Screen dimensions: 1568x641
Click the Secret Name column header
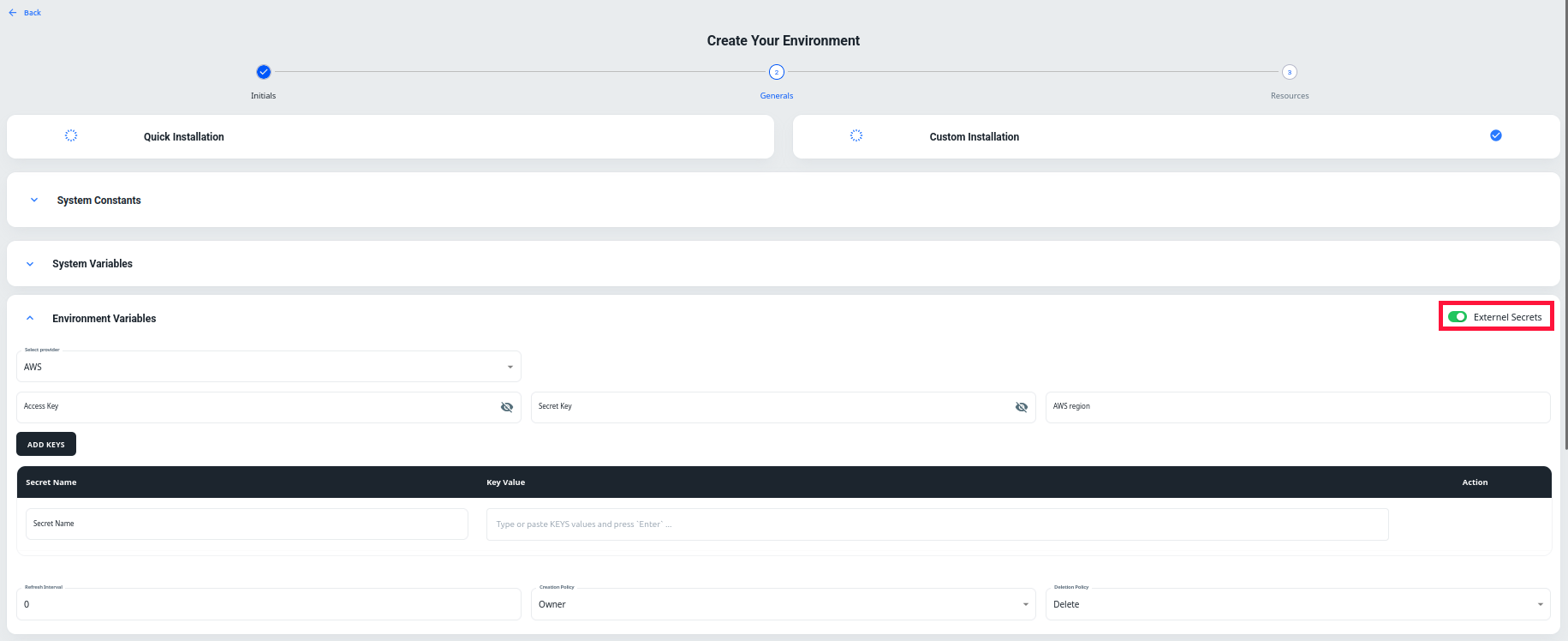pos(51,482)
